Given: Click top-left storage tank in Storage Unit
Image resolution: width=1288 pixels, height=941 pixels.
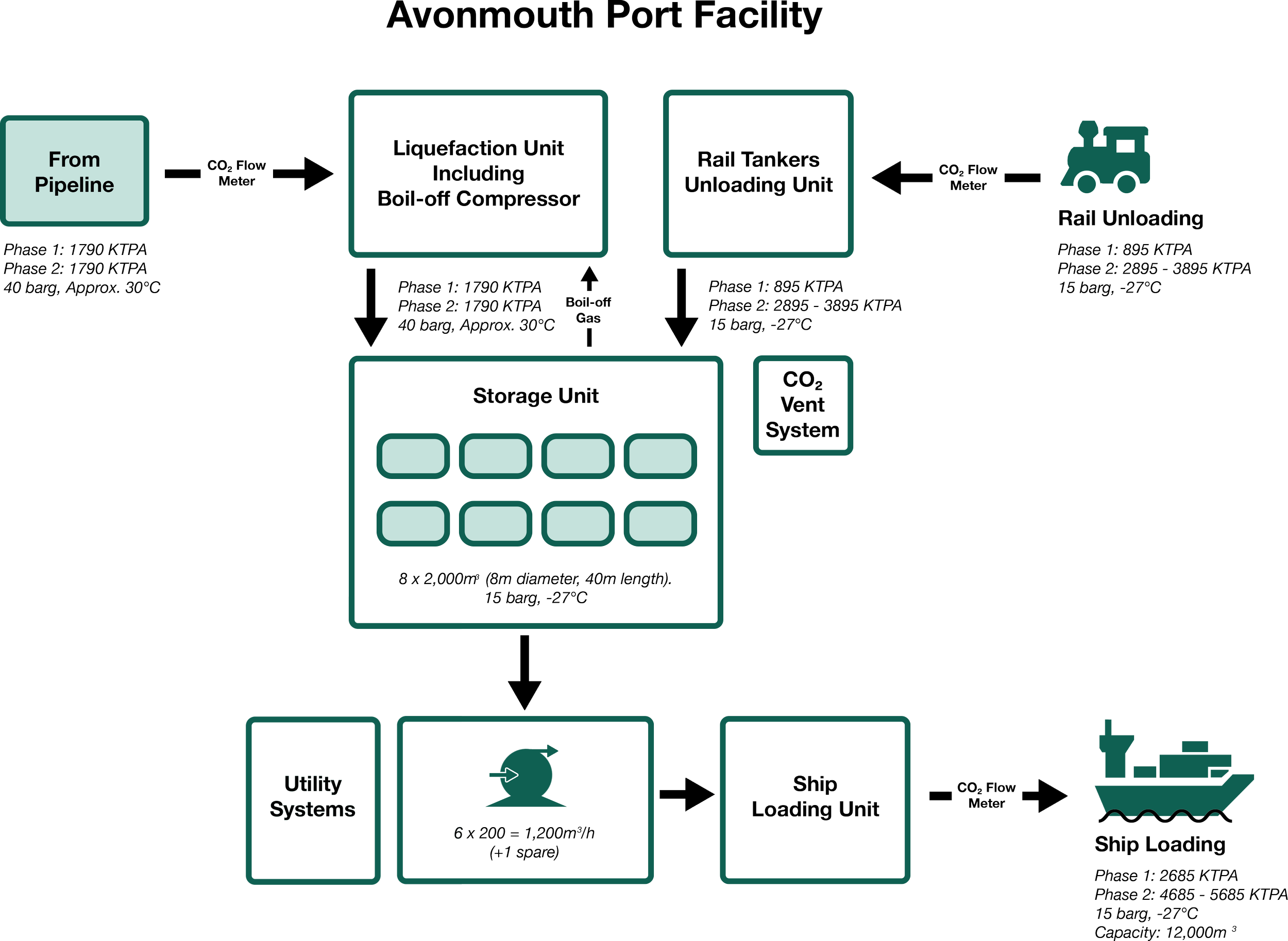Looking at the screenshot, I should pyautogui.click(x=413, y=456).
